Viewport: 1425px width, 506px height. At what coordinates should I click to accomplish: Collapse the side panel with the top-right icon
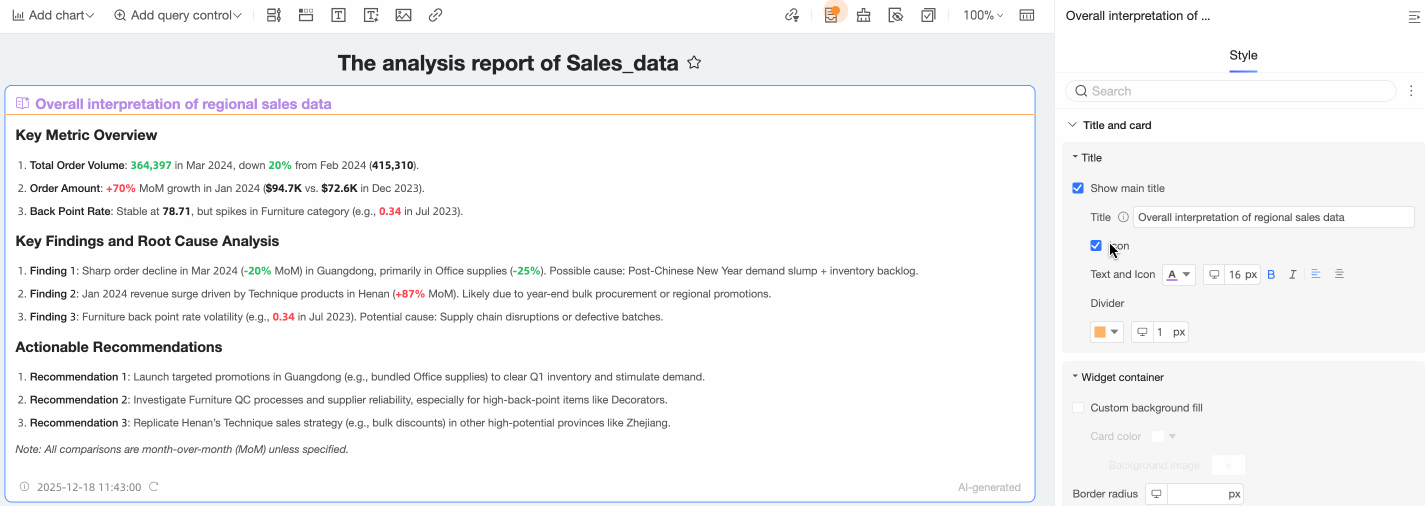pos(1414,16)
